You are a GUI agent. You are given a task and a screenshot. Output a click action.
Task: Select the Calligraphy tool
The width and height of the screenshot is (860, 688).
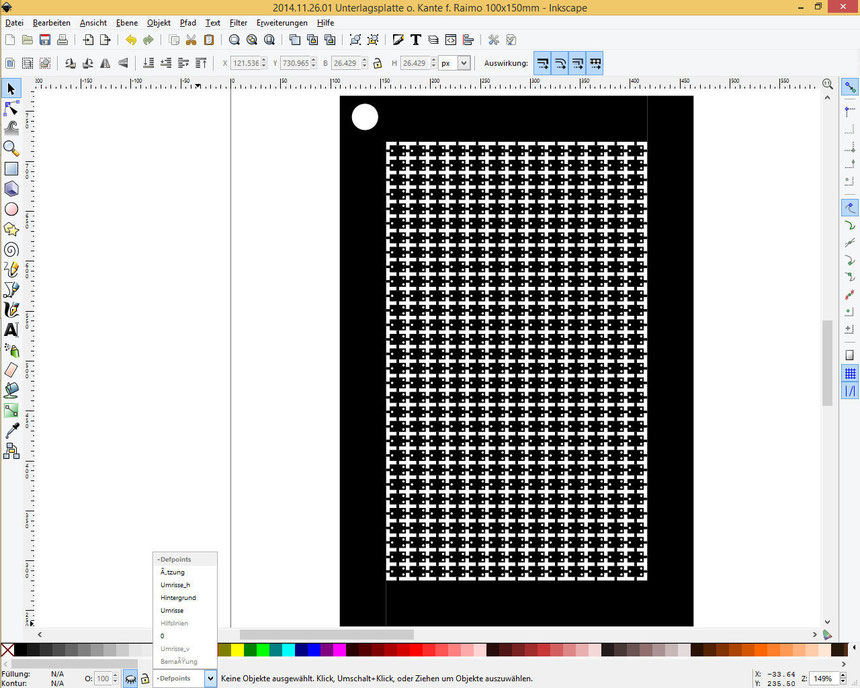[x=11, y=309]
